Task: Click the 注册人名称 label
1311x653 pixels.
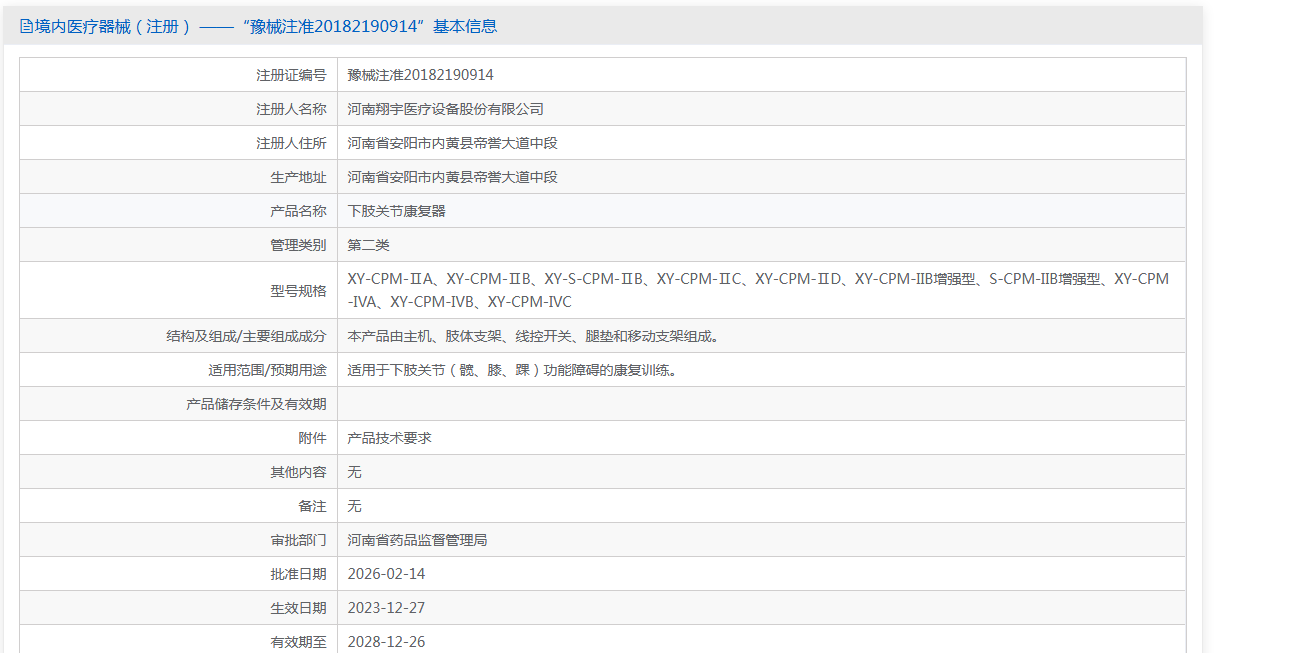Action: click(x=291, y=109)
